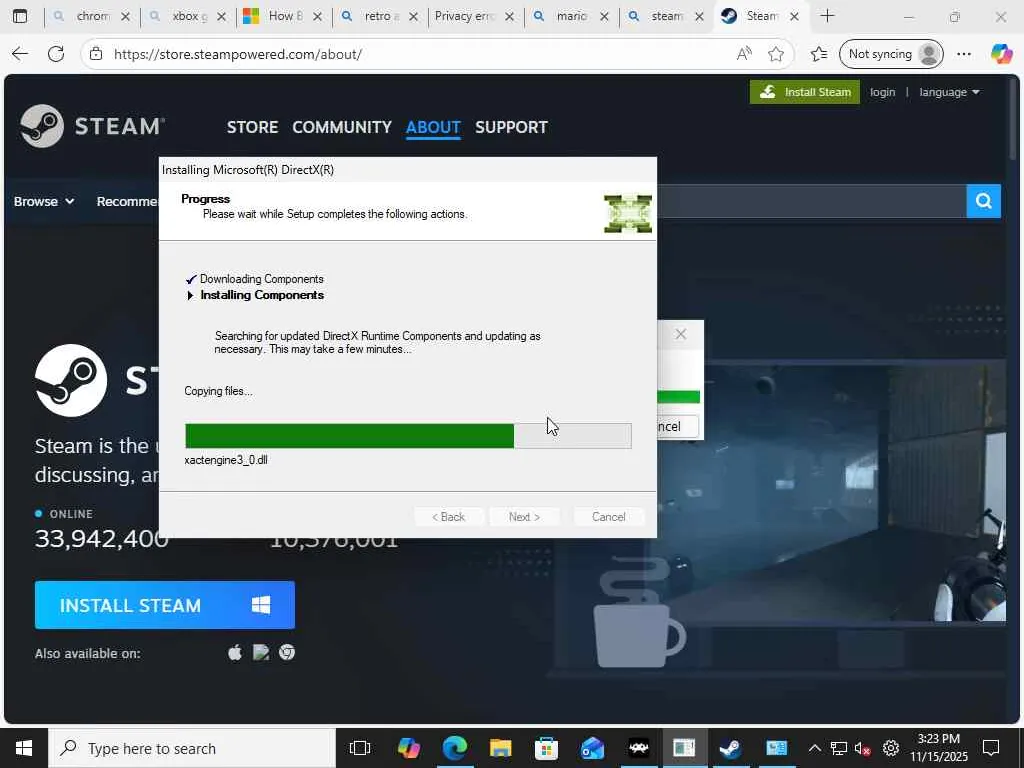This screenshot has width=1024, height=768.
Task: View site information lock icon
Action: [96, 54]
